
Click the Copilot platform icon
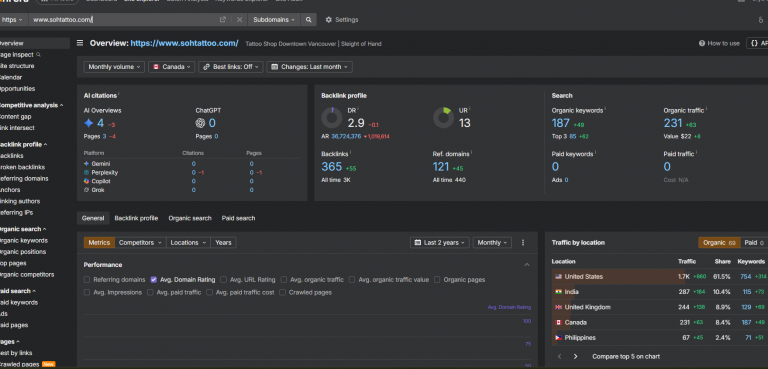86,181
